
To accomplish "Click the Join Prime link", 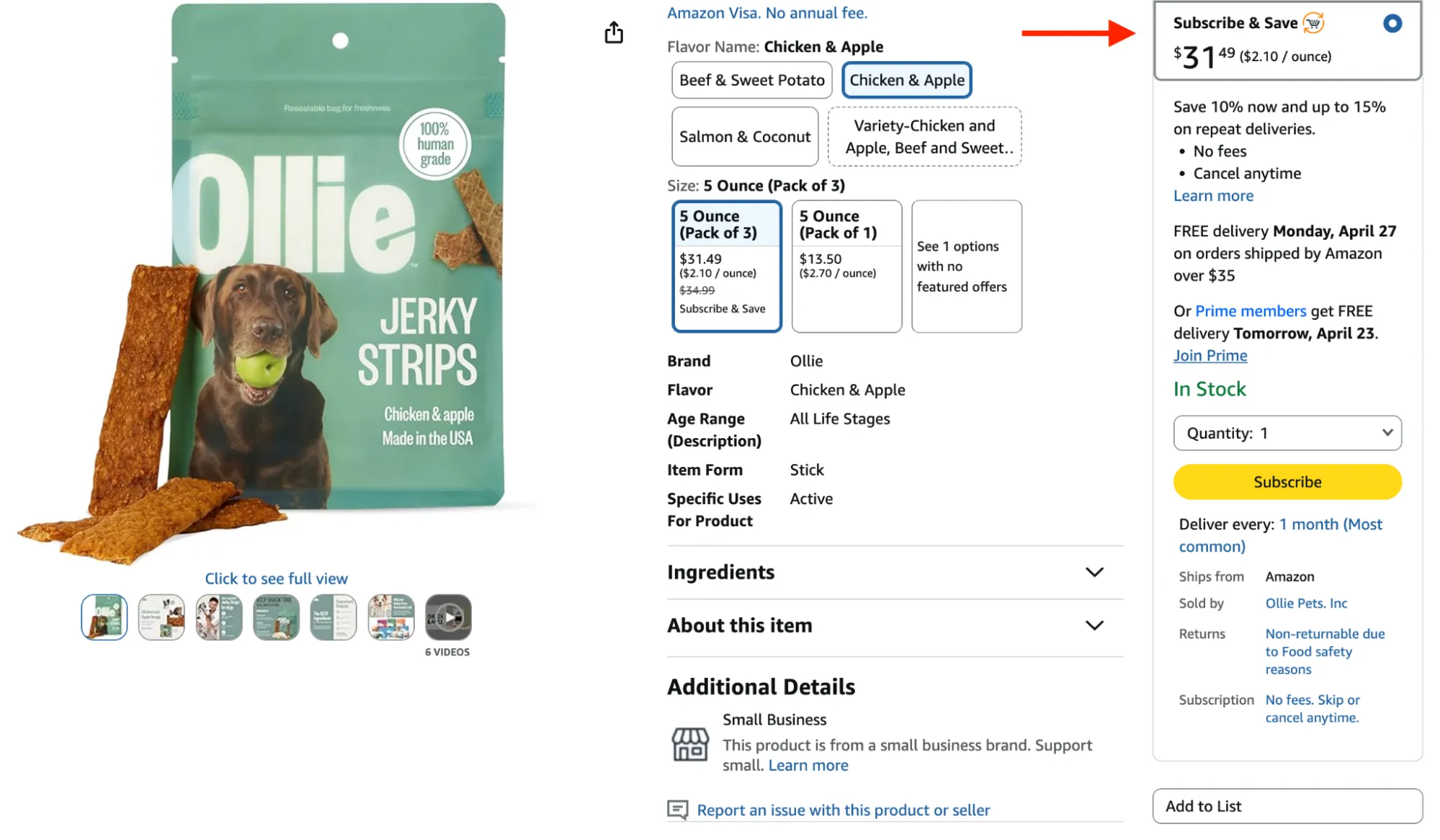I will (1210, 356).
